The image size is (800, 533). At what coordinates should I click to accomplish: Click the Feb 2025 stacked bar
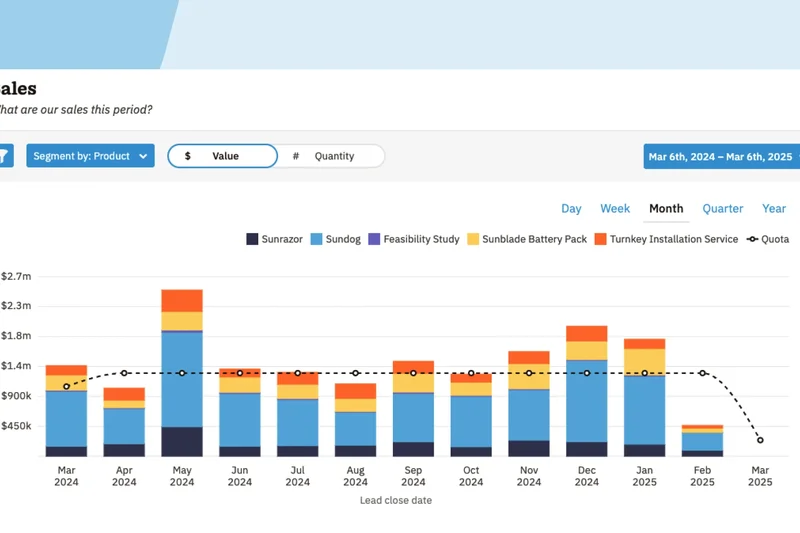(x=702, y=441)
